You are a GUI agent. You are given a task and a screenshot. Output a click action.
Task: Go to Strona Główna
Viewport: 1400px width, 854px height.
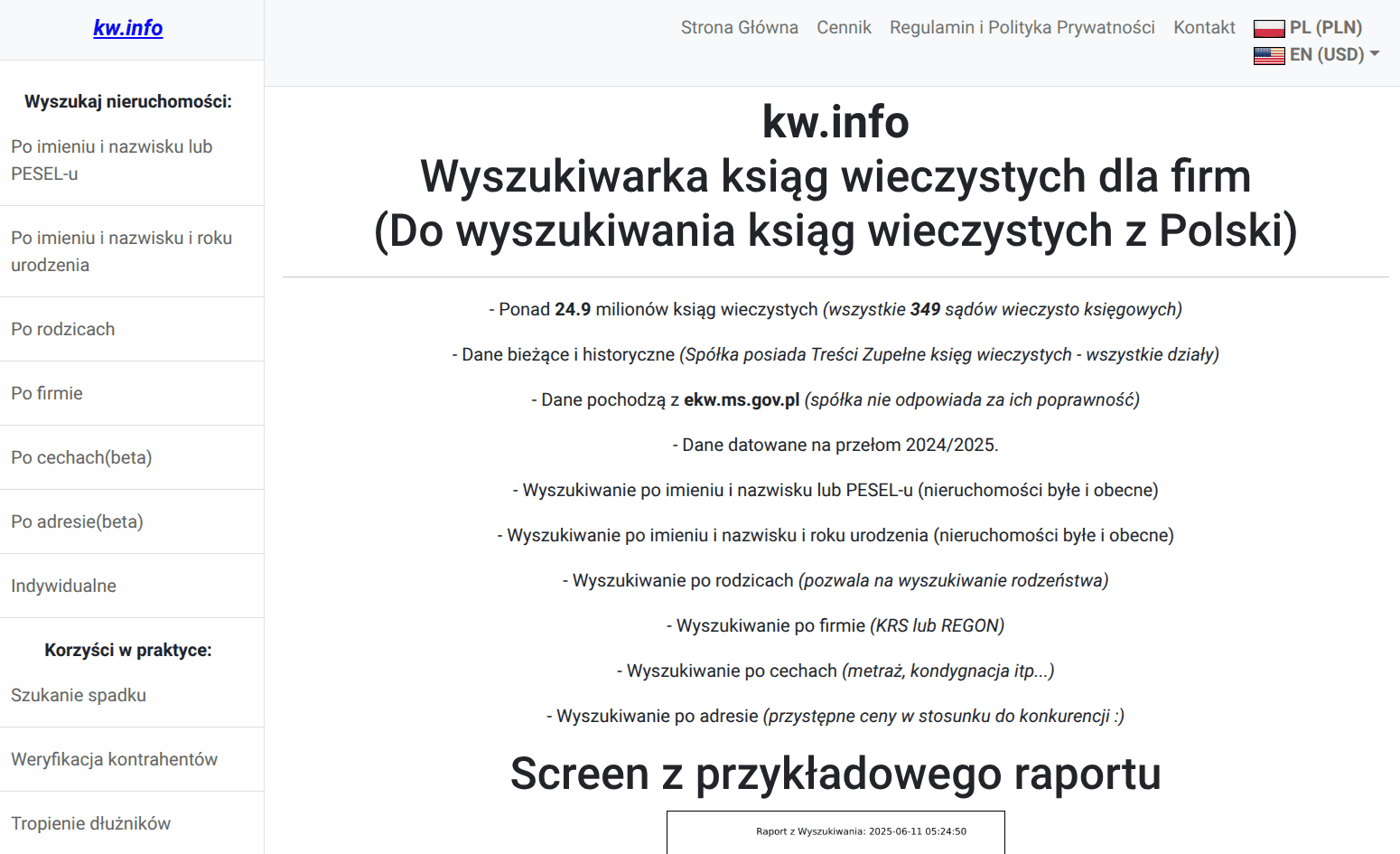click(x=740, y=27)
